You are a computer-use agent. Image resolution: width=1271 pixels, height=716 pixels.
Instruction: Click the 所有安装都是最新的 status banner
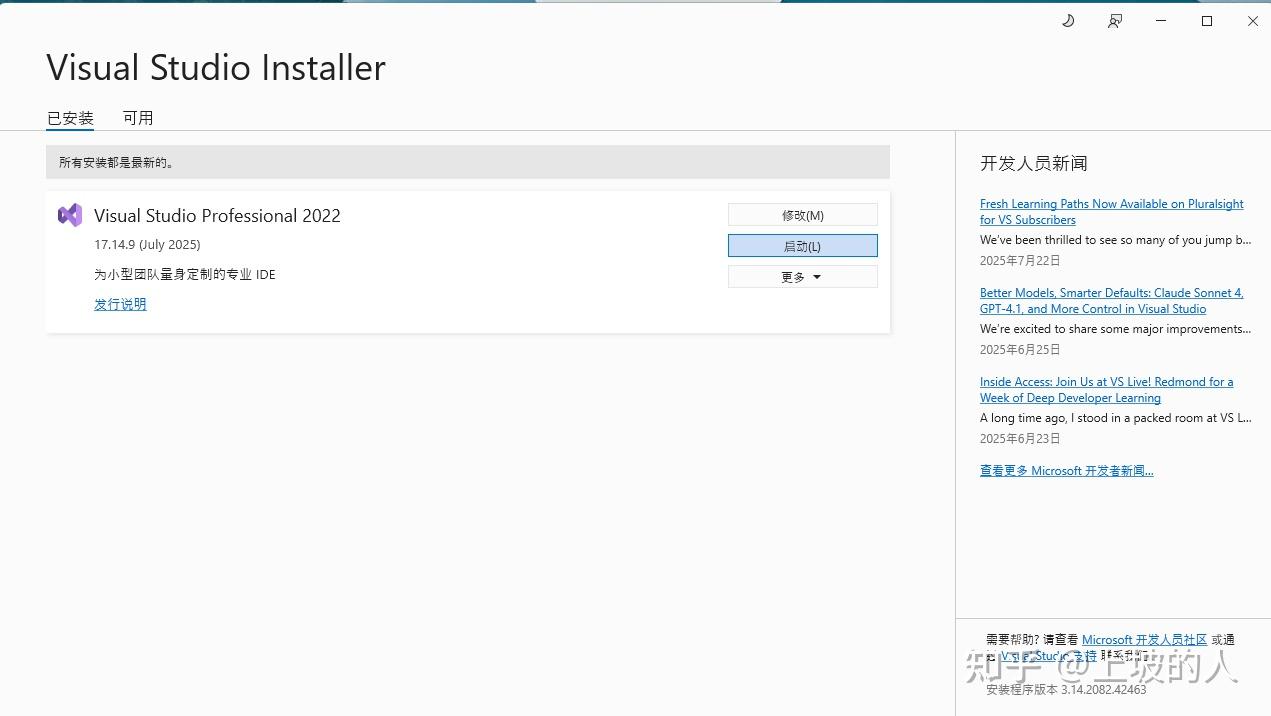pyautogui.click(x=468, y=161)
